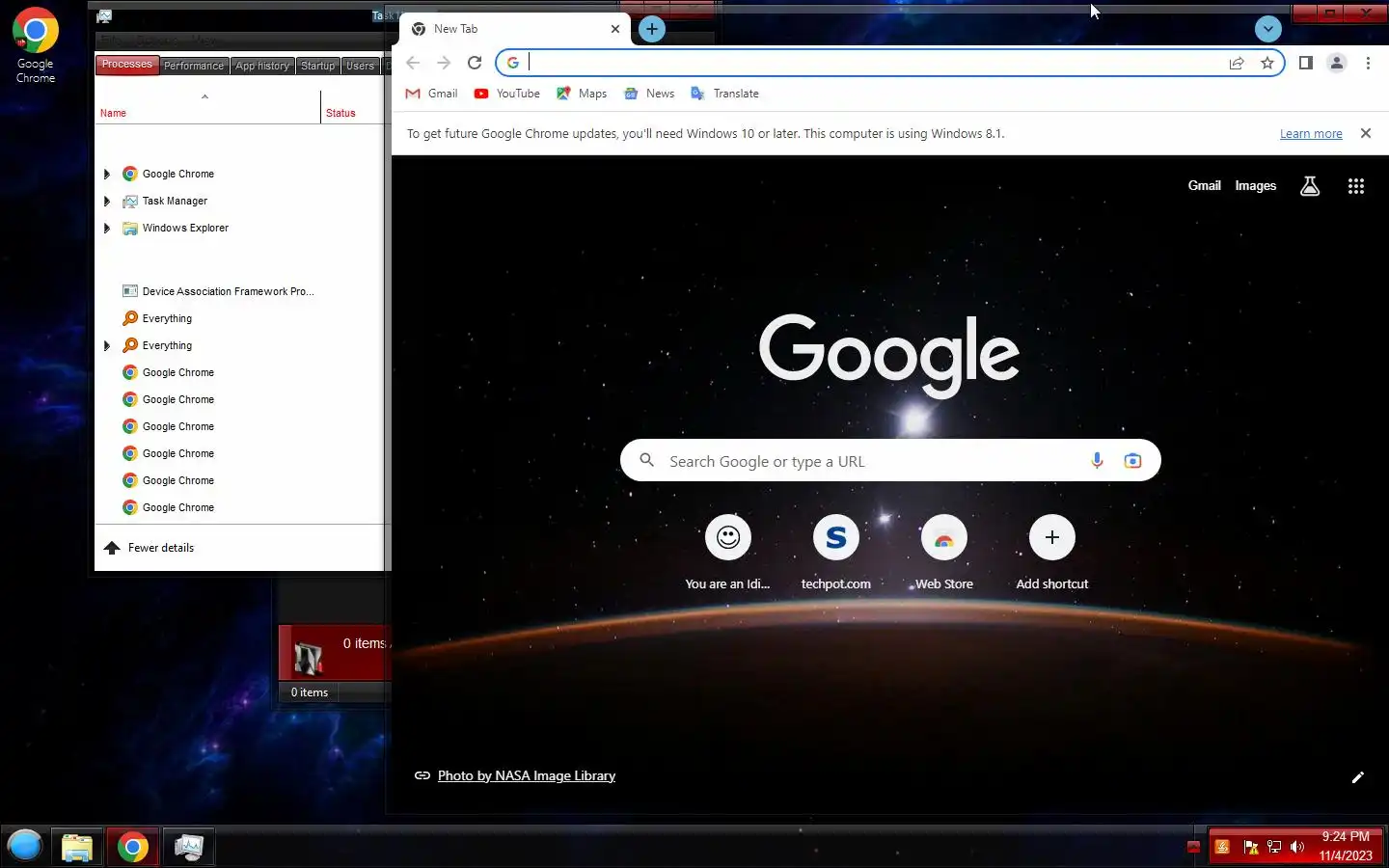Open Maps bookmark
The width and height of the screenshot is (1389, 868).
tap(582, 94)
